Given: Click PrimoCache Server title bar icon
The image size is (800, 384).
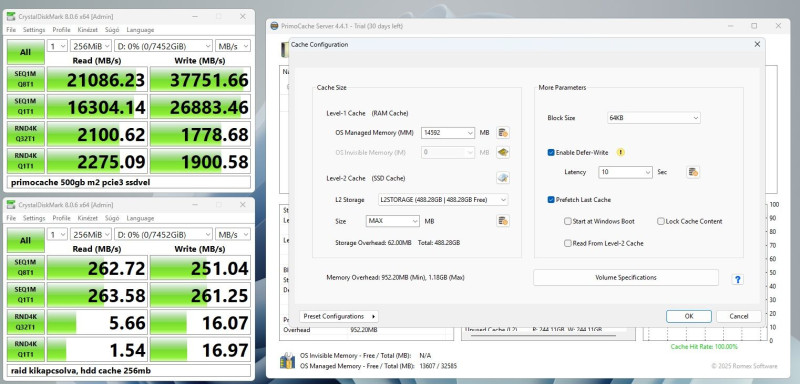Looking at the screenshot, I should pos(274,25).
